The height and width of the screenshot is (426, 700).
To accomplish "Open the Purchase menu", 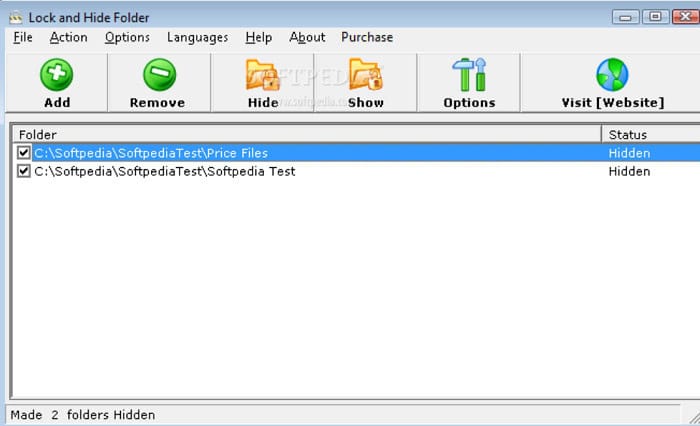I will coord(367,38).
